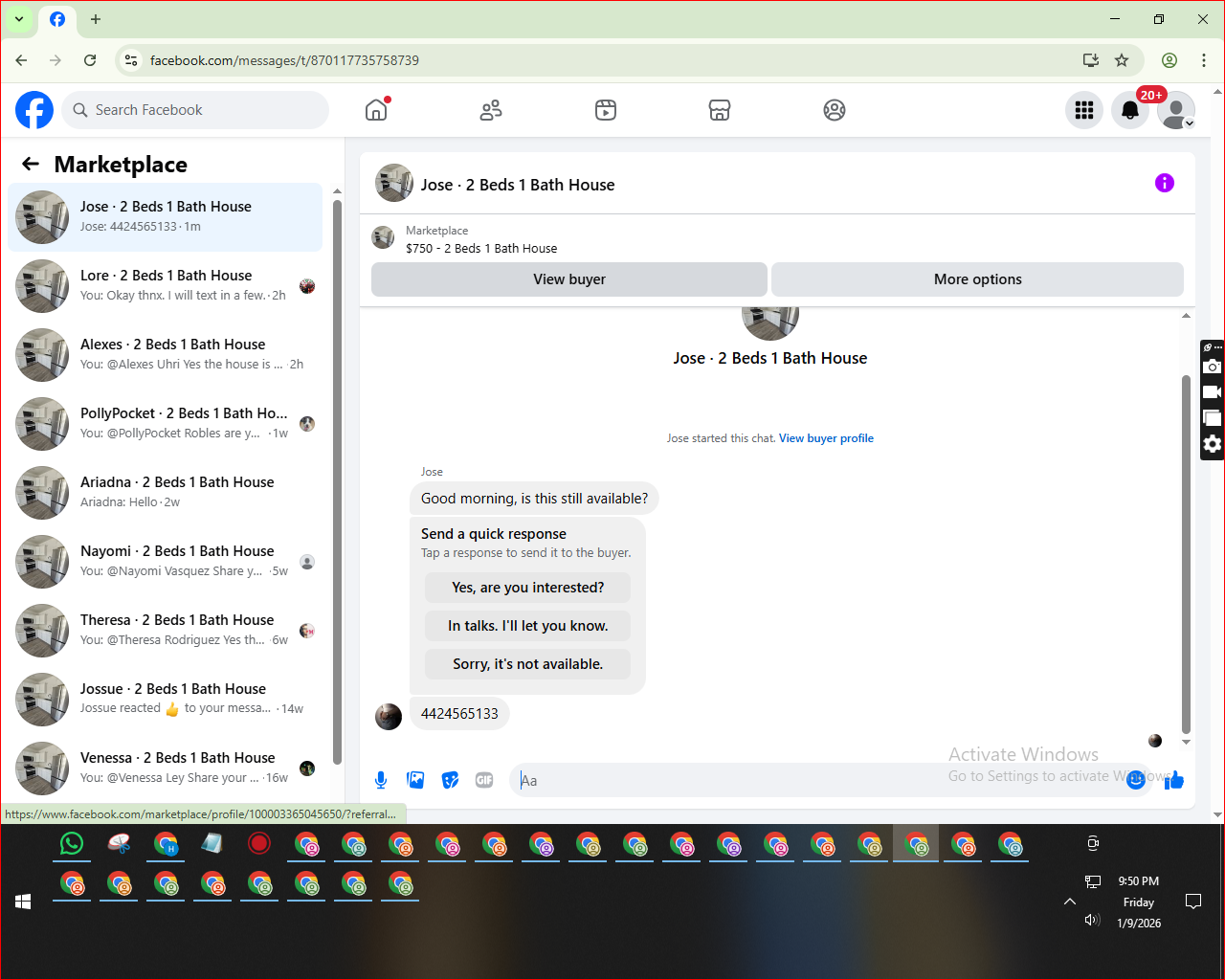Screen dimensions: 1225x980
Task: Open the account menu profile dropdown
Action: (x=1176, y=110)
